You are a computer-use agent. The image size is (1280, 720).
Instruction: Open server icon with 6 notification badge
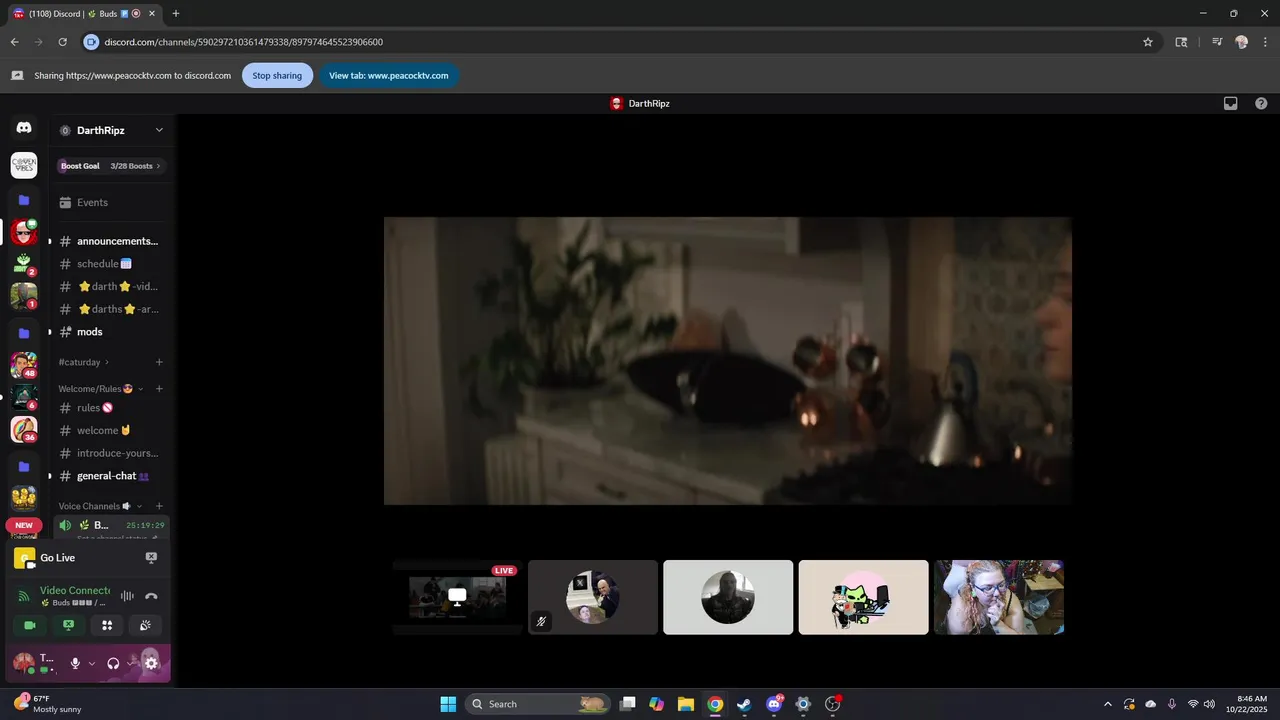24,397
